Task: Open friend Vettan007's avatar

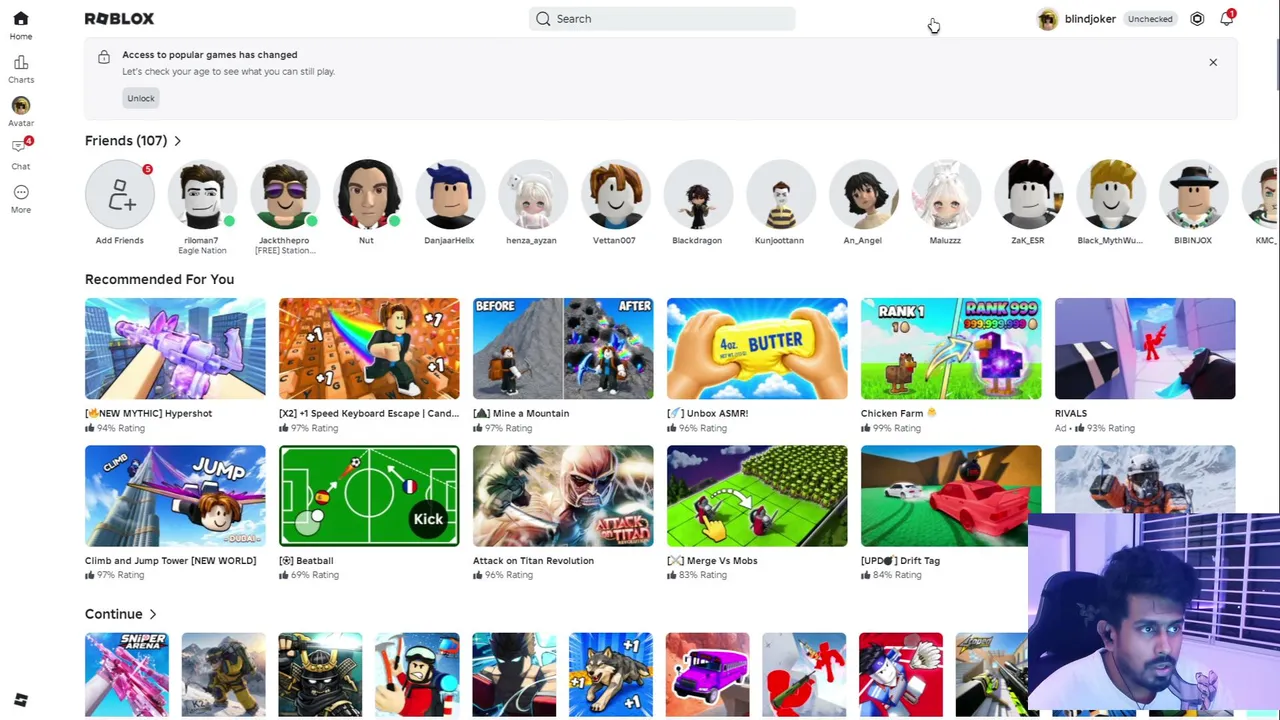Action: [615, 194]
